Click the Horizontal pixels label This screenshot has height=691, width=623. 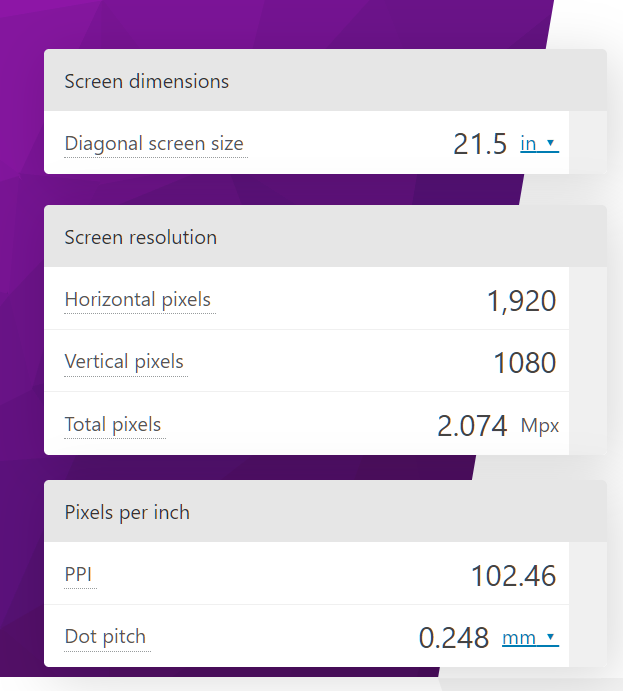point(138,300)
